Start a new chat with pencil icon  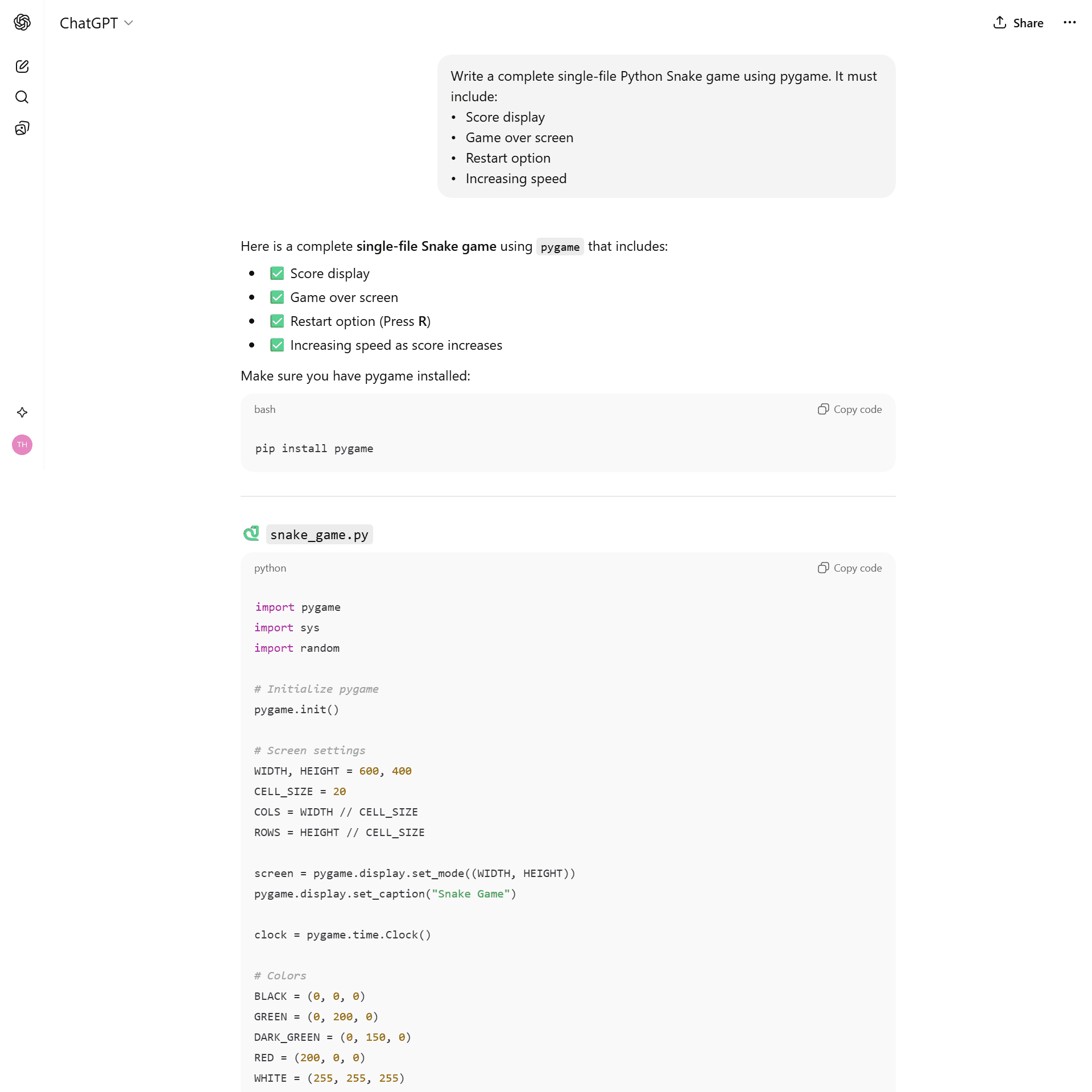[22, 67]
